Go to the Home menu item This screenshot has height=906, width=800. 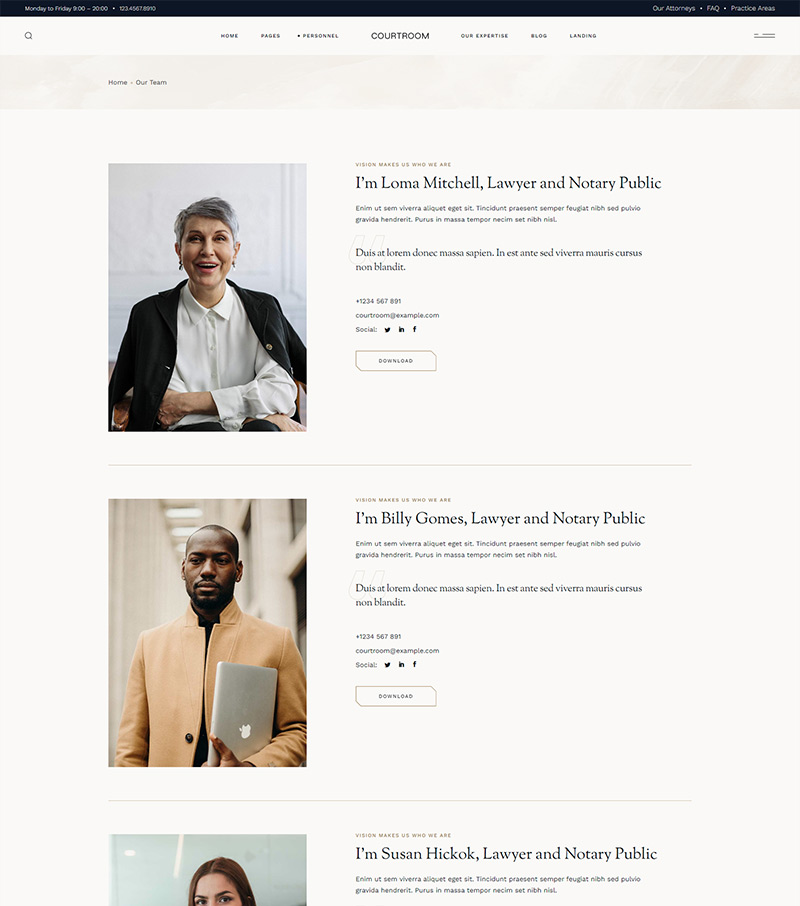click(229, 36)
